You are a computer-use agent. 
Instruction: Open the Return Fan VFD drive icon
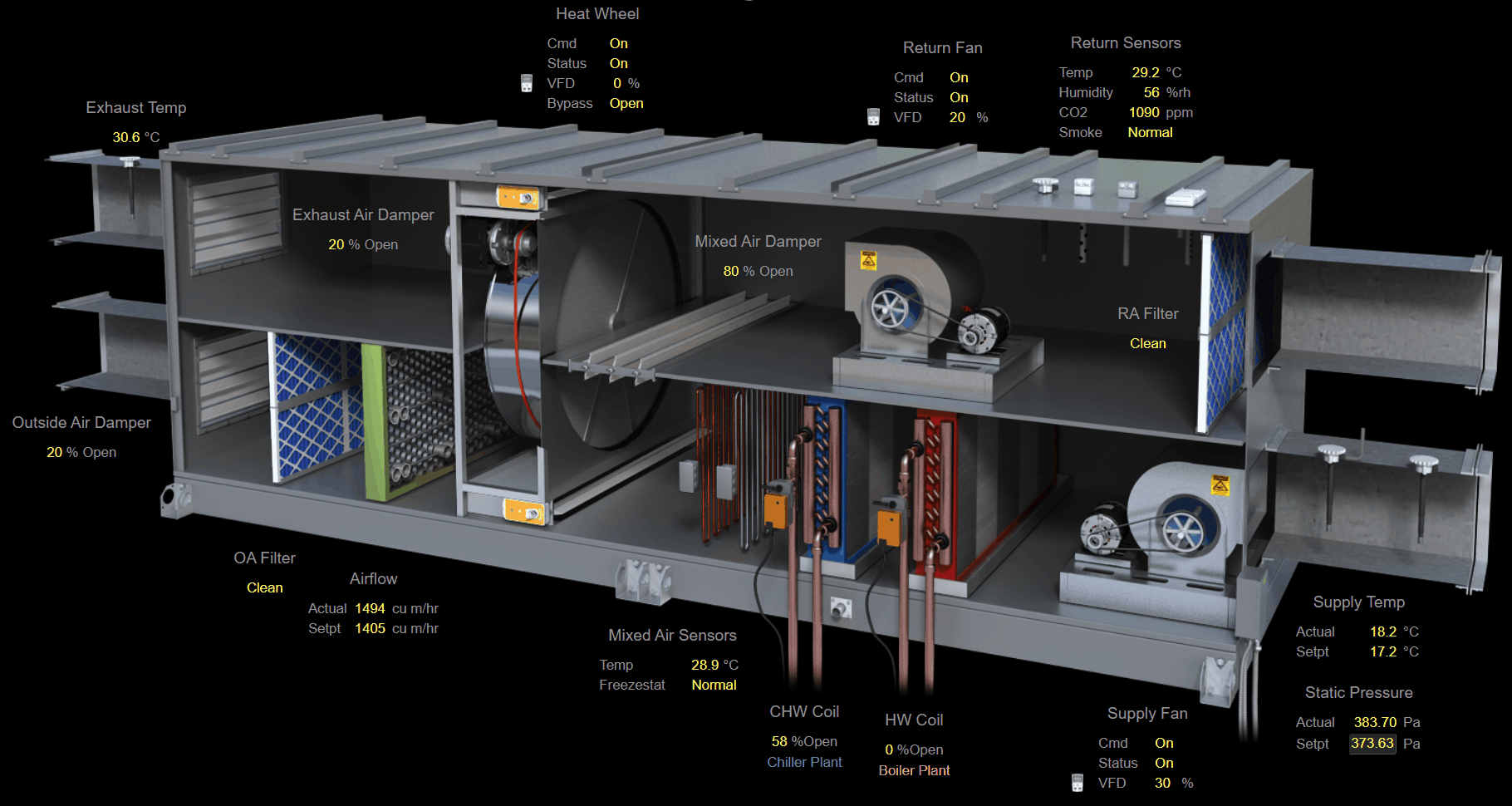coord(873,117)
